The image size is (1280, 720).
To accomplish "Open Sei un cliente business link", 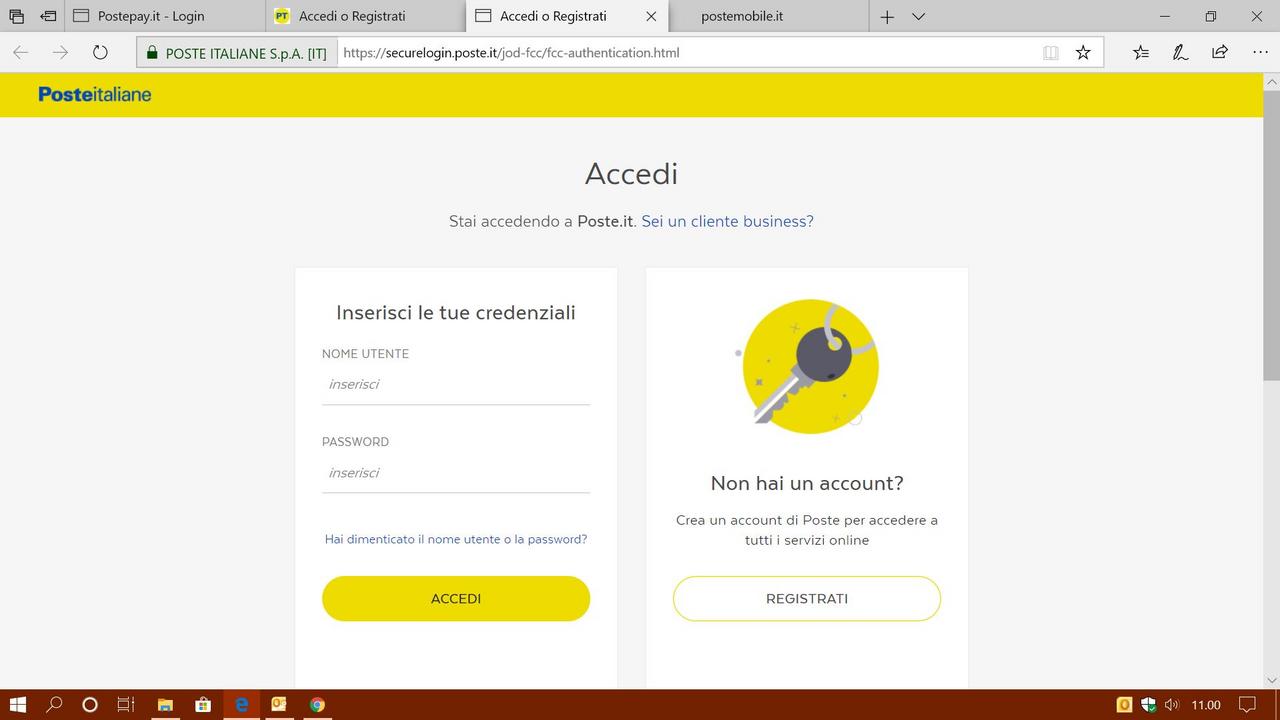I will [x=727, y=221].
